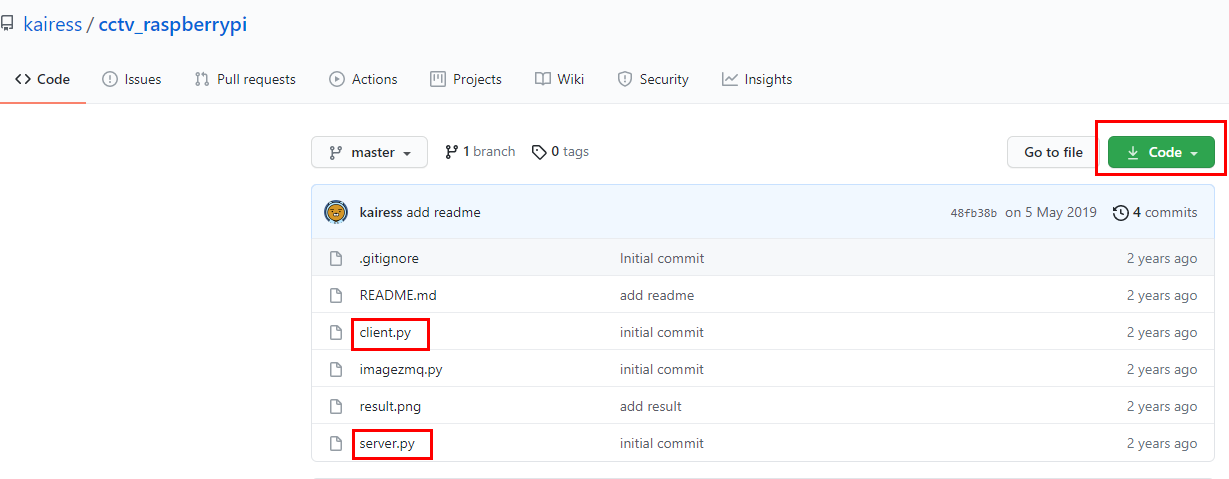
Task: Click the kairess avatar image
Action: tap(336, 212)
